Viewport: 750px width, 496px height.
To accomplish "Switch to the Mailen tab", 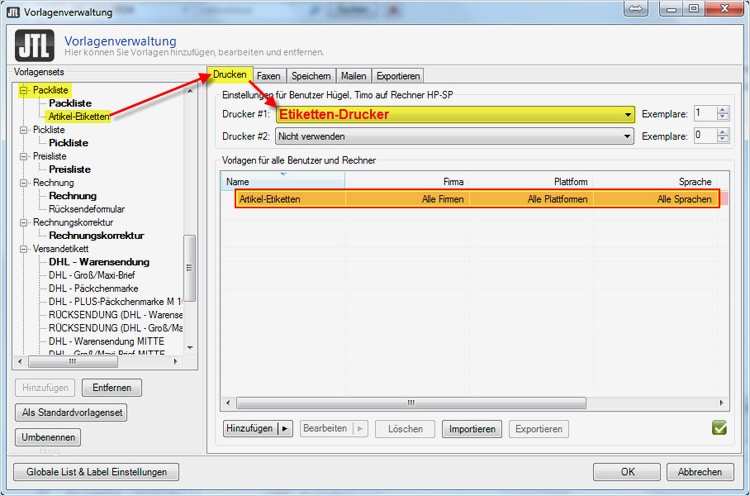I will tap(353, 76).
